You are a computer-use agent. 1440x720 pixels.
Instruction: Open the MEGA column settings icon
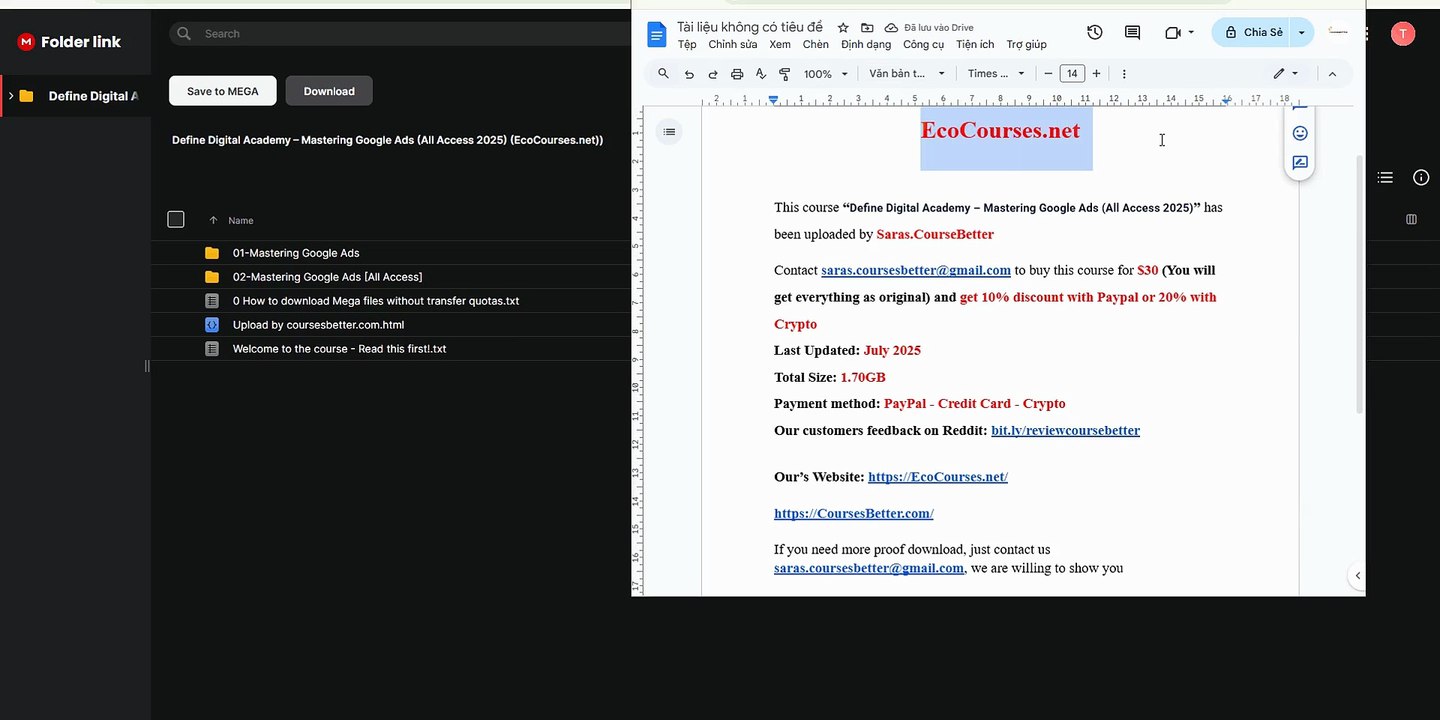[1411, 219]
